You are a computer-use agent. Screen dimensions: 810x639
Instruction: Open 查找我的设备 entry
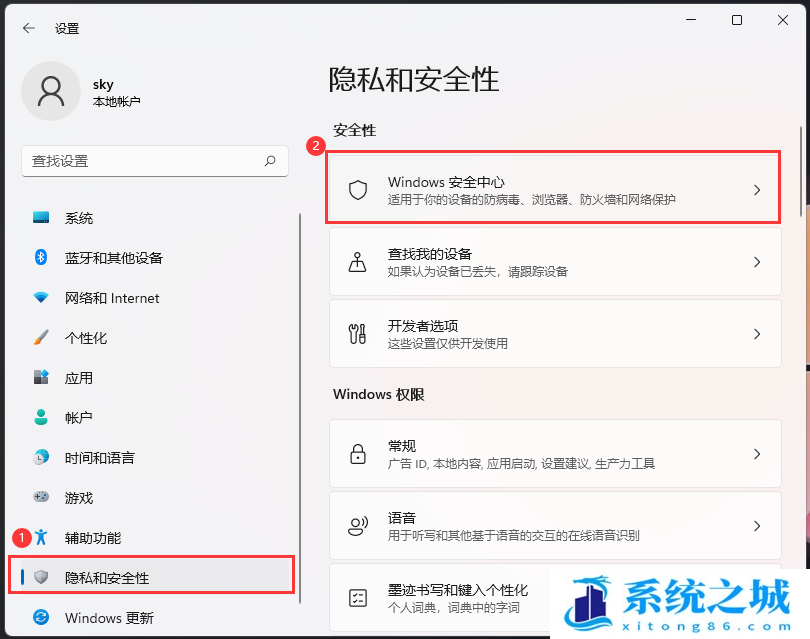coord(555,262)
